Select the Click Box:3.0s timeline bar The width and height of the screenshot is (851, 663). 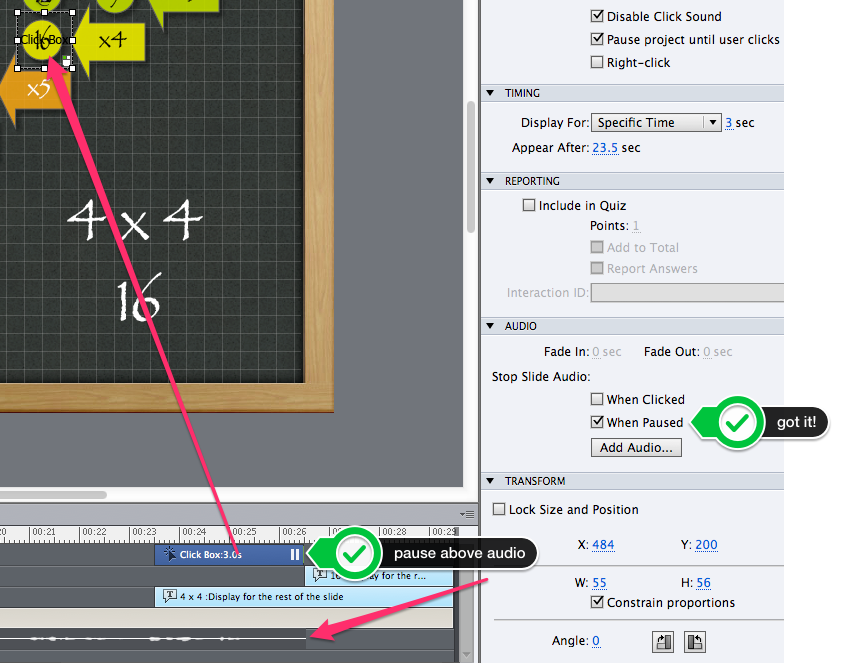click(228, 554)
